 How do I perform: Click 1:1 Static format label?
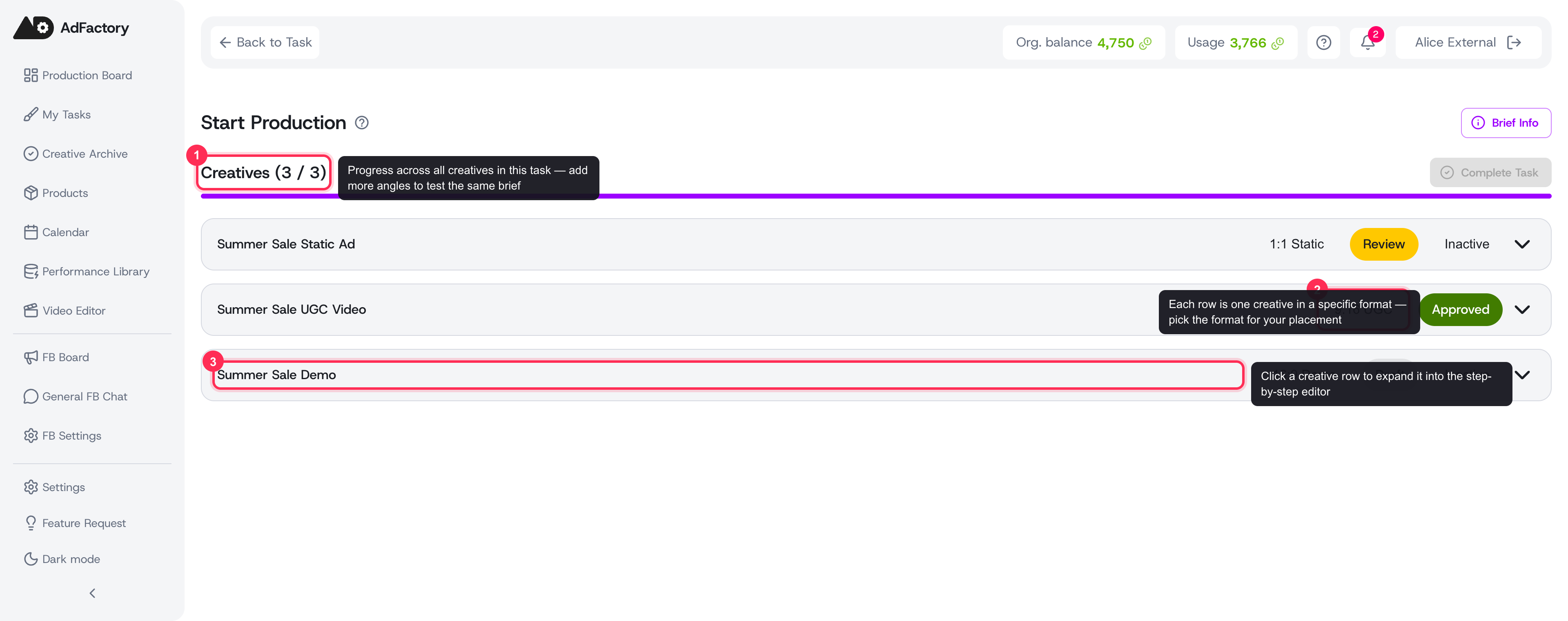click(1296, 244)
